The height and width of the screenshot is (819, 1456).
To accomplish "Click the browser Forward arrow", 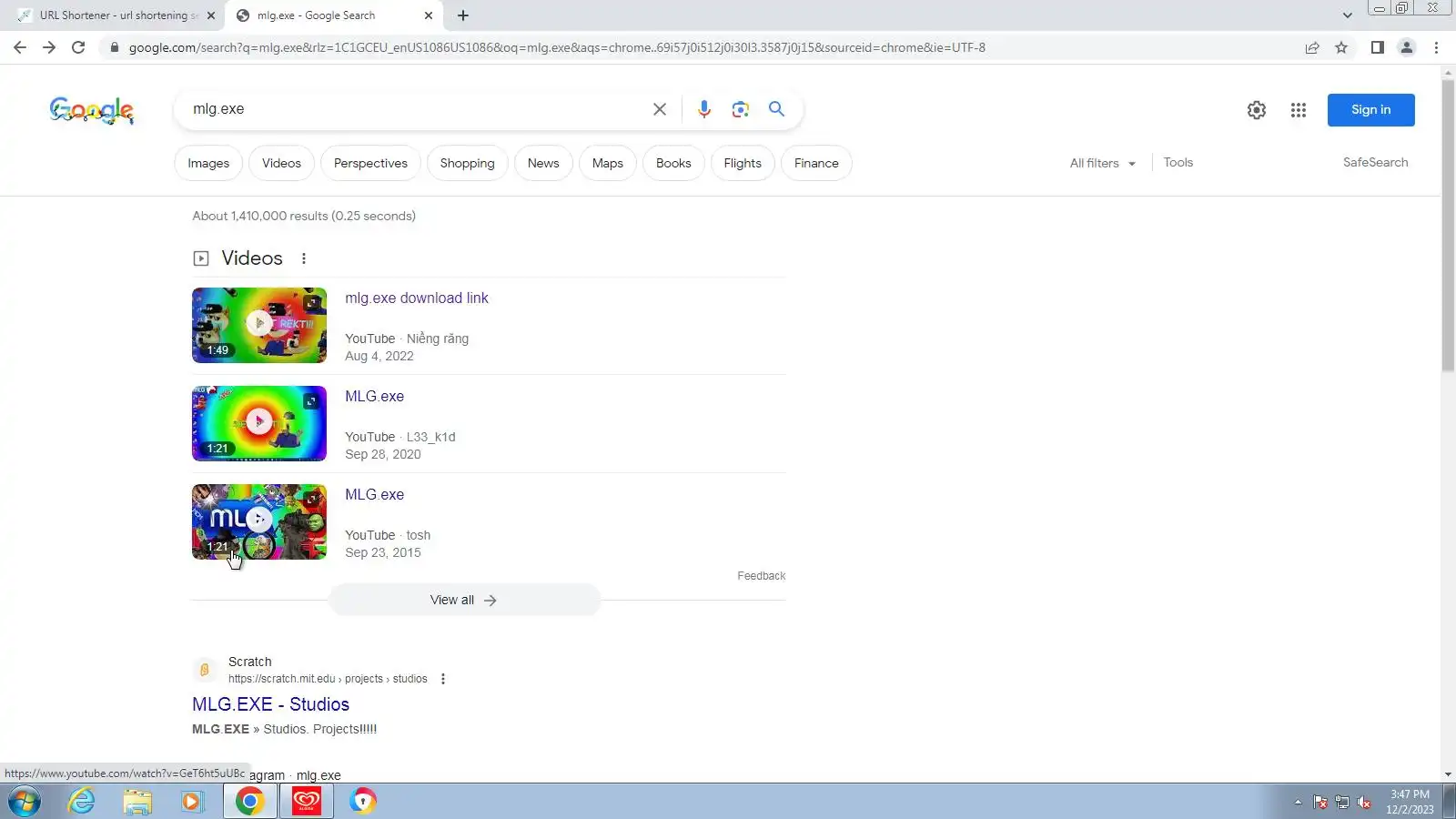I will 49,47.
